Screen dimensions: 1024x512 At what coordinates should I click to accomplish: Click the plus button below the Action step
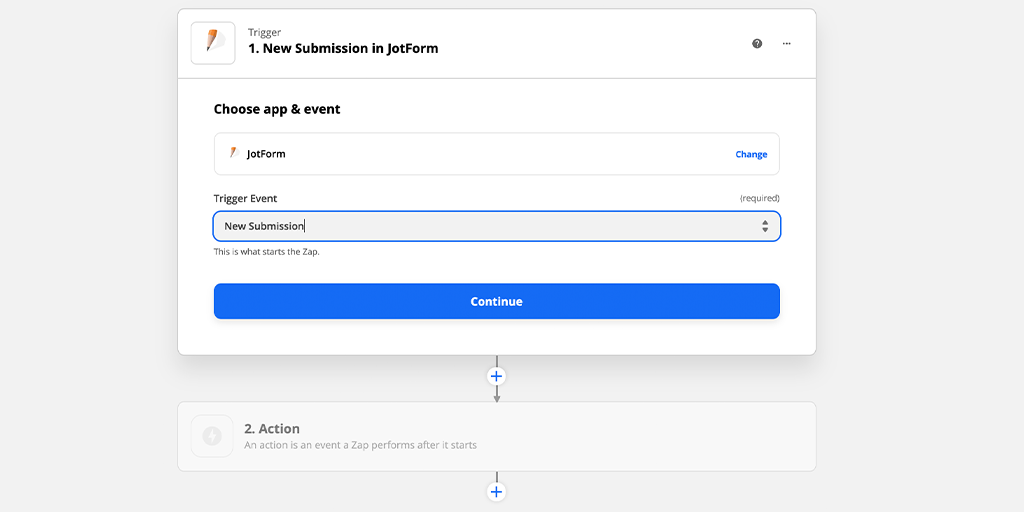pos(496,492)
